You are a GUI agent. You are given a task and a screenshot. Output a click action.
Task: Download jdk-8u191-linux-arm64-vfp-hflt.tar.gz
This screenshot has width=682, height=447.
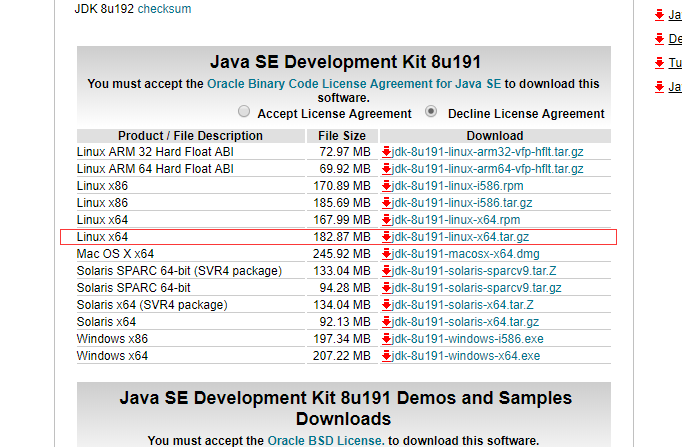pos(488,169)
